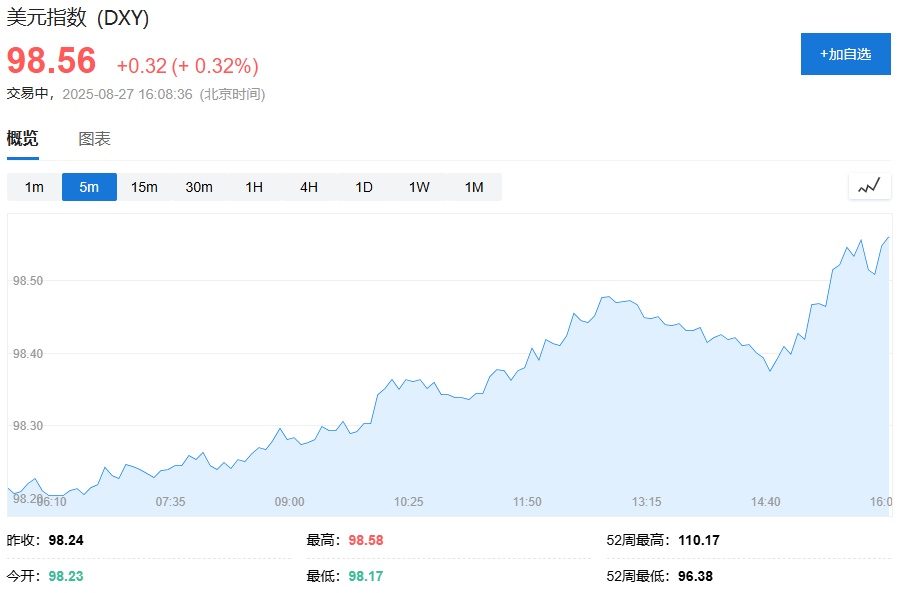This screenshot has height=593, width=899.
Task: Switch chart to 15m interval
Action: click(144, 187)
